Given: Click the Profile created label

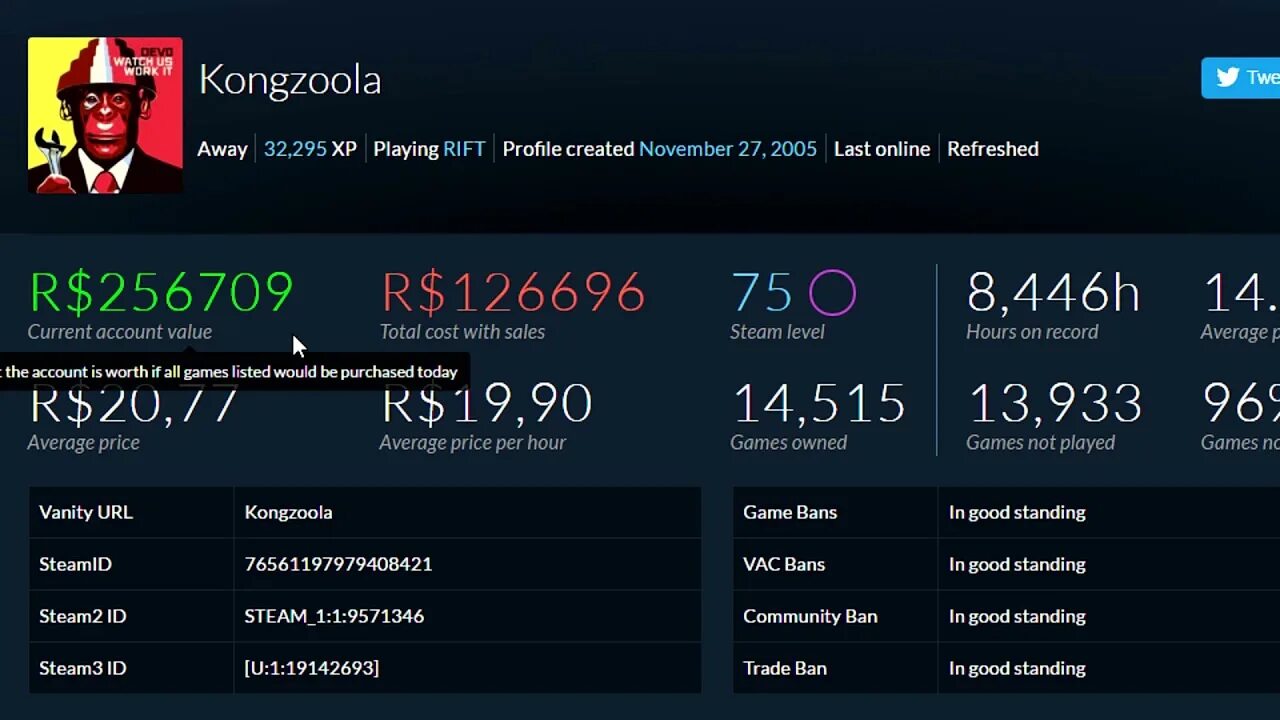Looking at the screenshot, I should pos(568,149).
